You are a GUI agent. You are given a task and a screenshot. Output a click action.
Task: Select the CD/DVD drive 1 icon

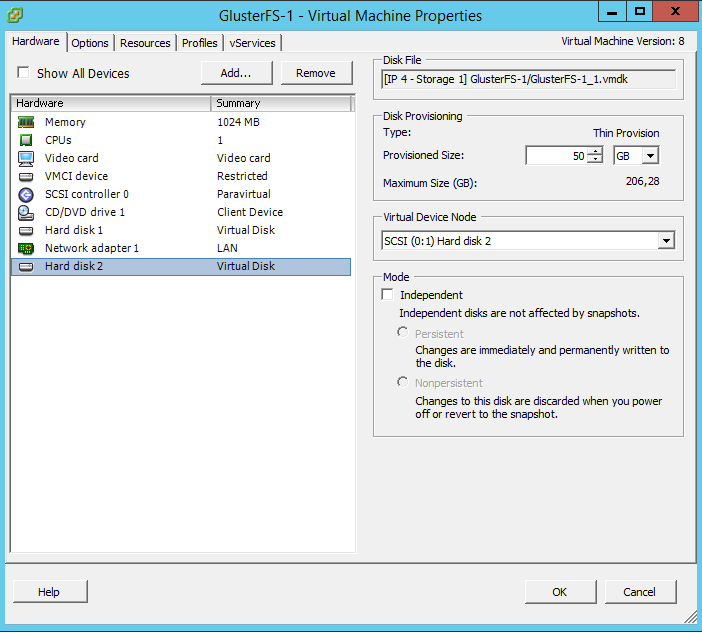[26, 213]
